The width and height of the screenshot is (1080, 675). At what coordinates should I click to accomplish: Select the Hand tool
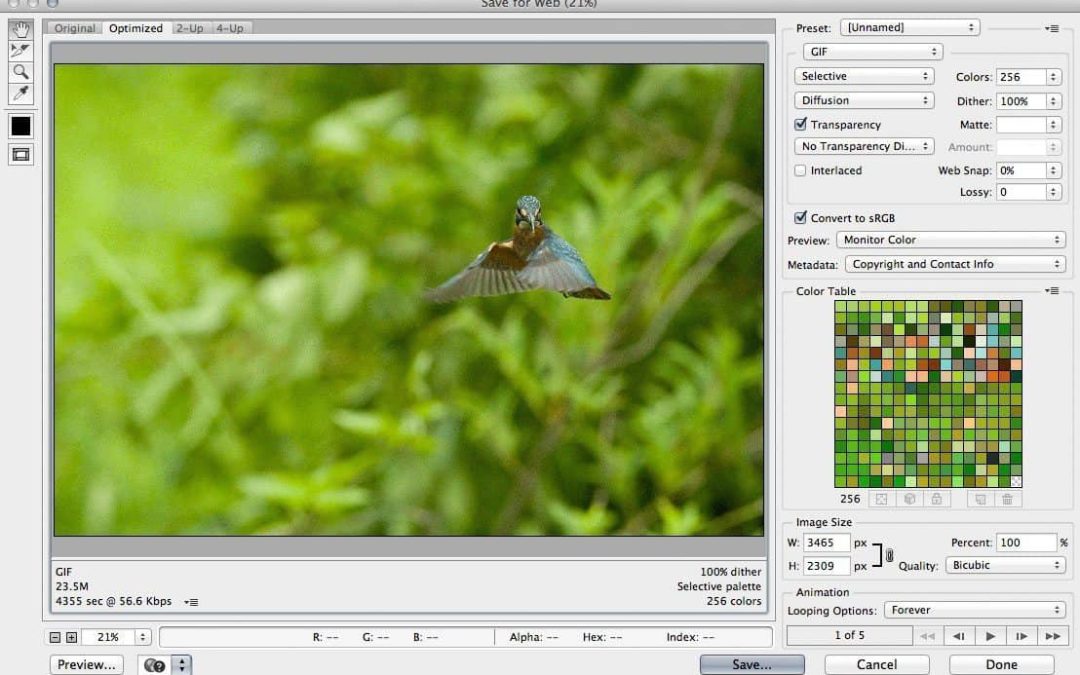(21, 29)
